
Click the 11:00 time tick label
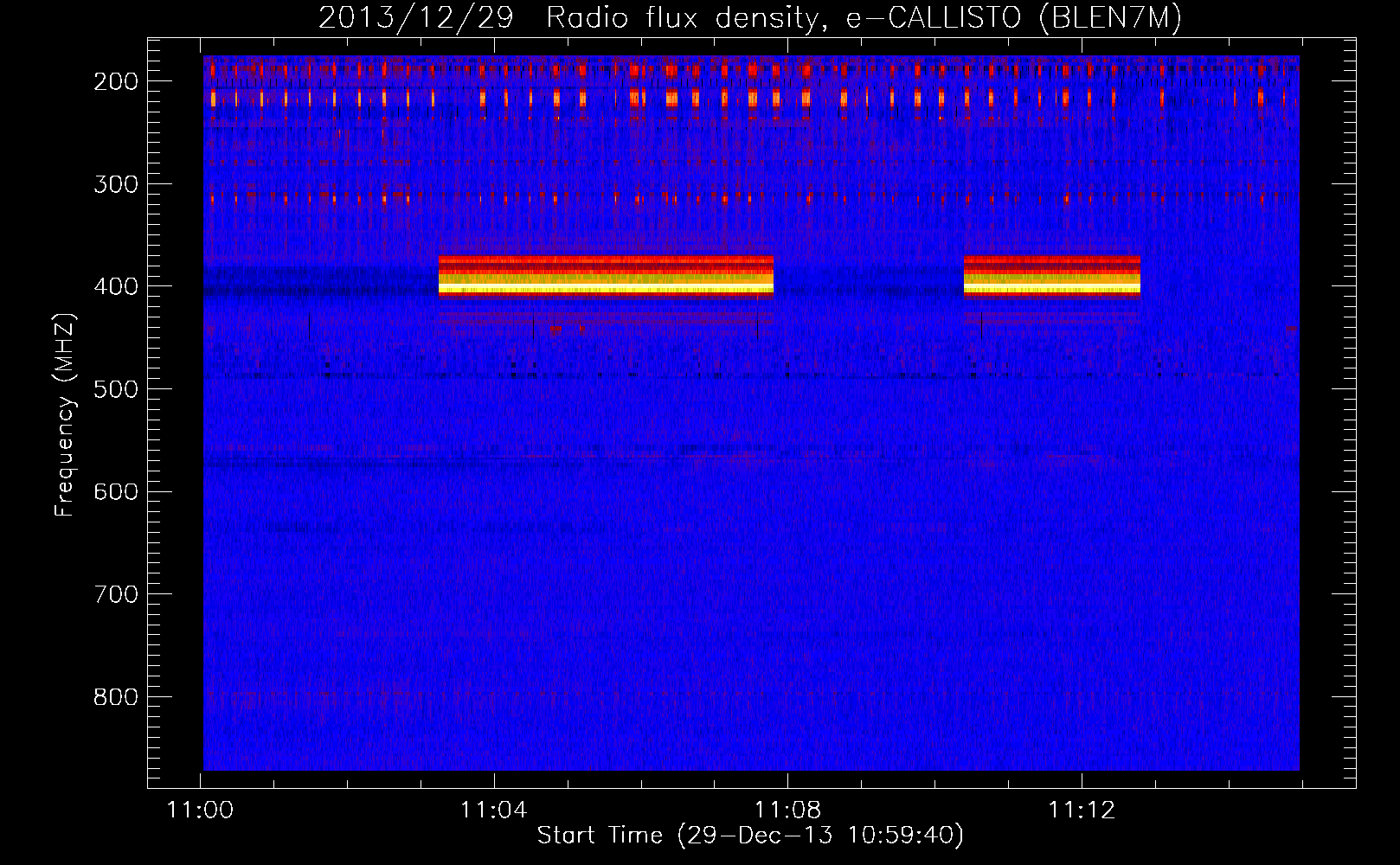coord(200,811)
